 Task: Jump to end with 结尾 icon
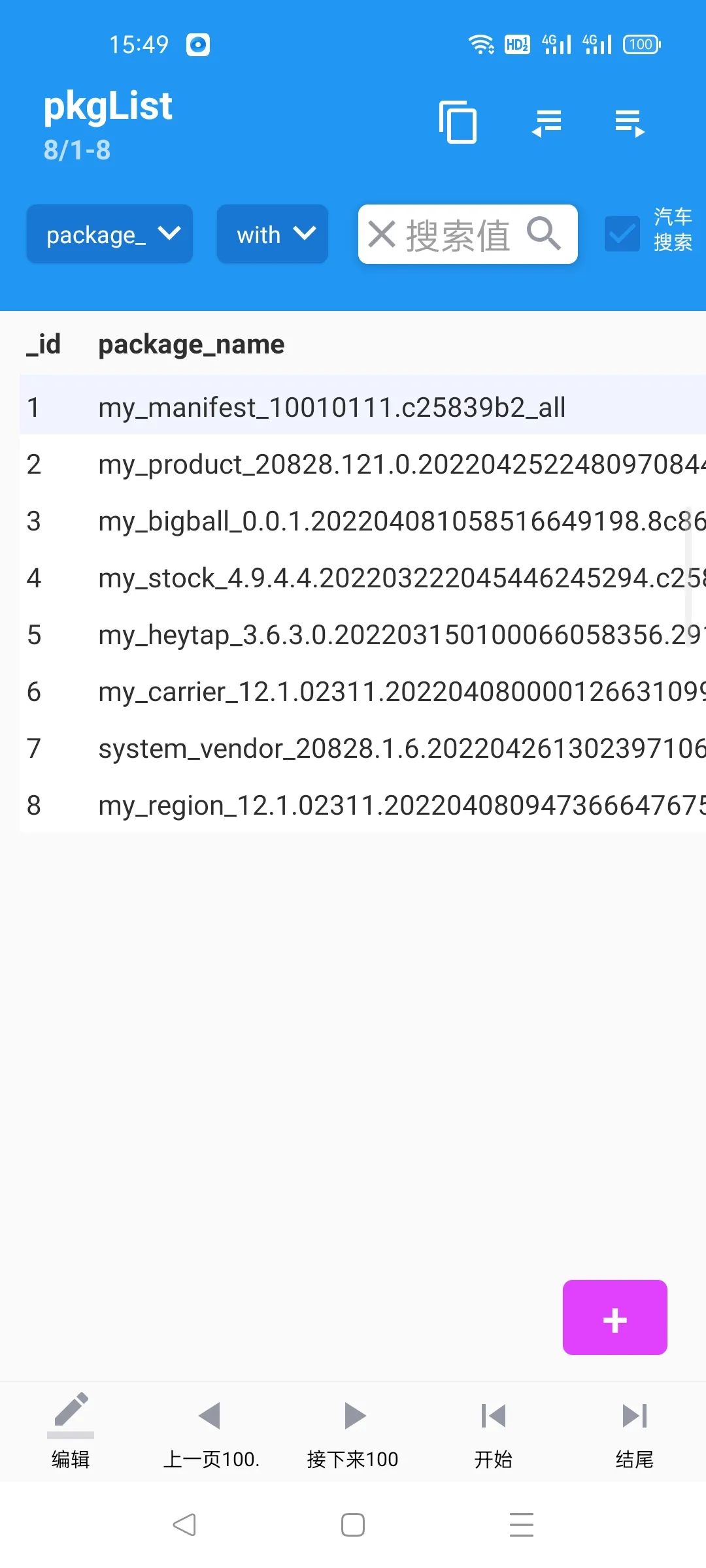pos(635,1431)
